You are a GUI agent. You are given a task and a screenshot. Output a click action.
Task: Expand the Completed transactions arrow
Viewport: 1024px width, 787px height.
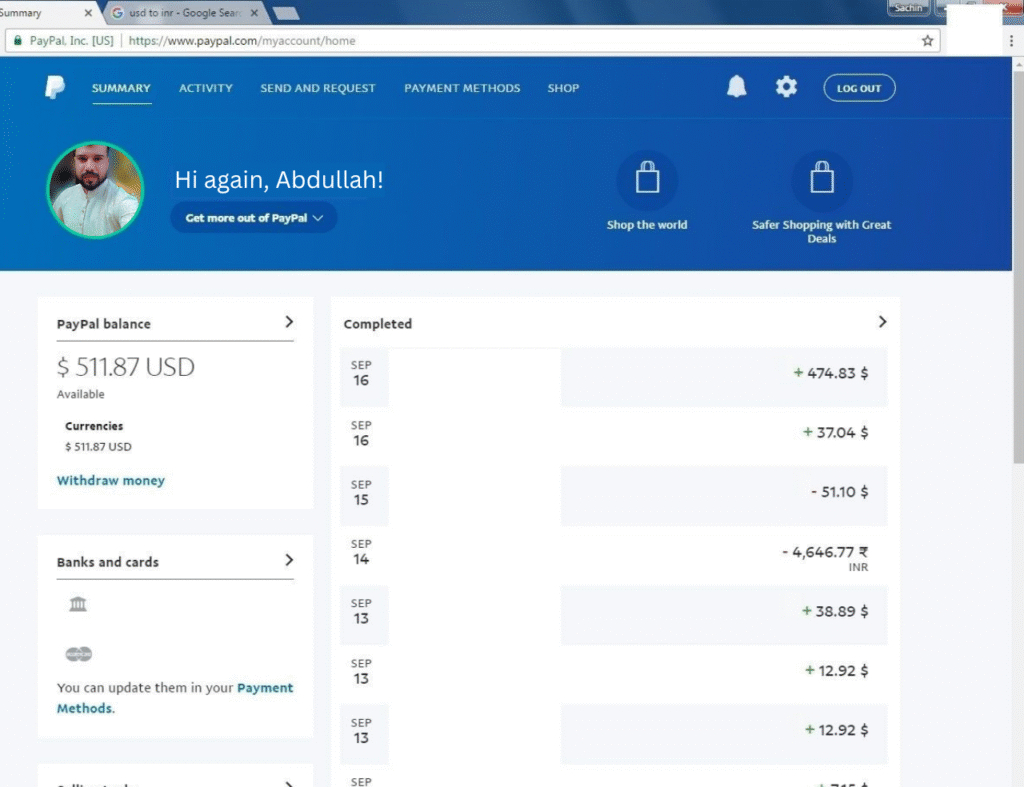[x=882, y=322]
